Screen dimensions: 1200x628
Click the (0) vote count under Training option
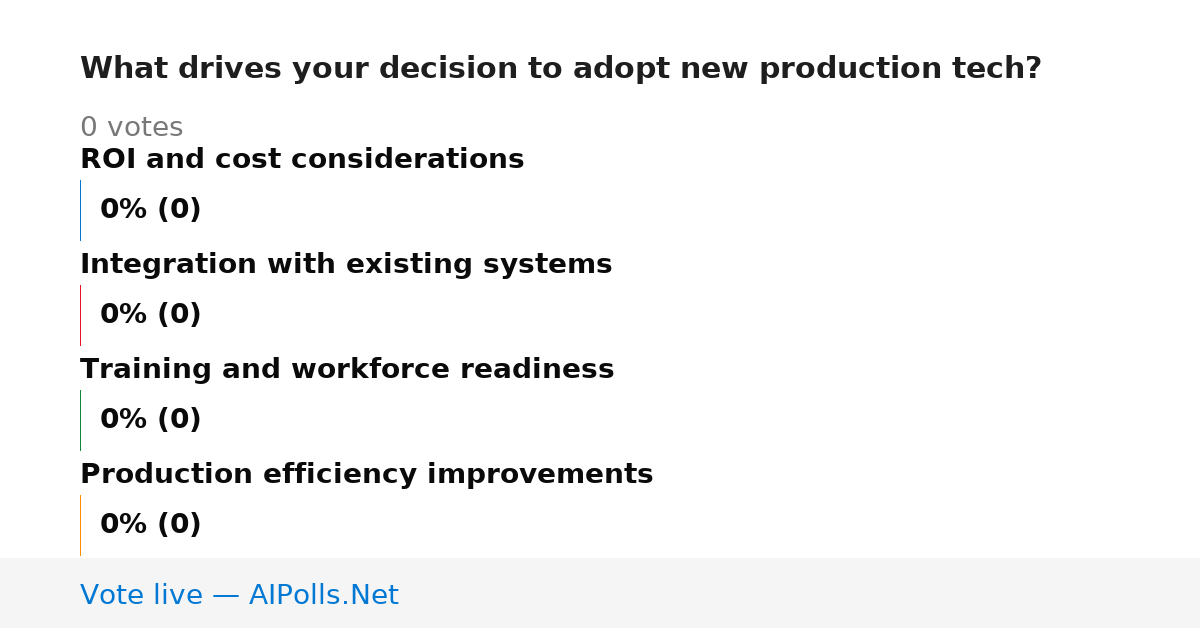tap(180, 420)
